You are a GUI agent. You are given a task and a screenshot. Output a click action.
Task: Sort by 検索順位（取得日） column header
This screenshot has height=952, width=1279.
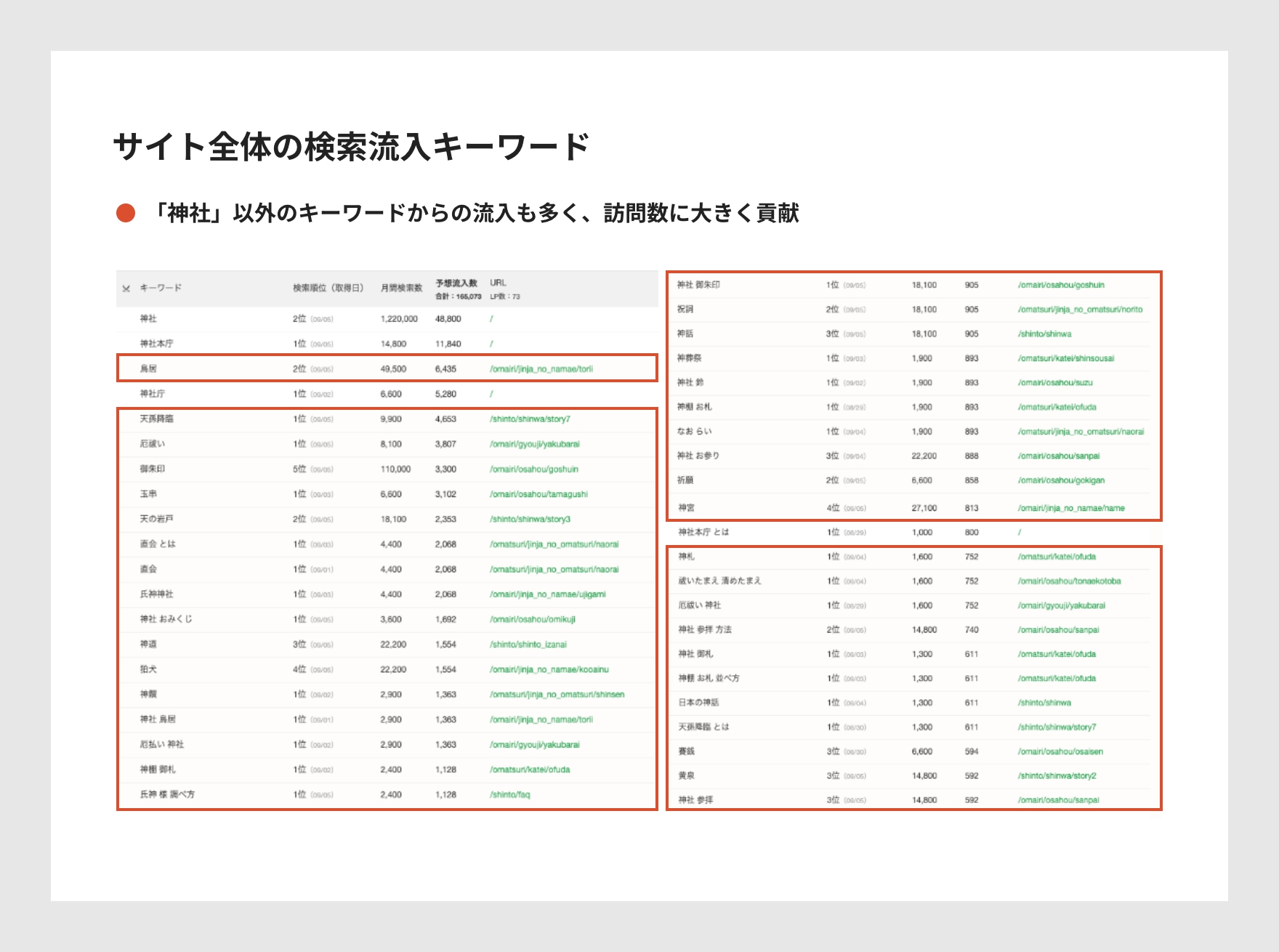(328, 288)
